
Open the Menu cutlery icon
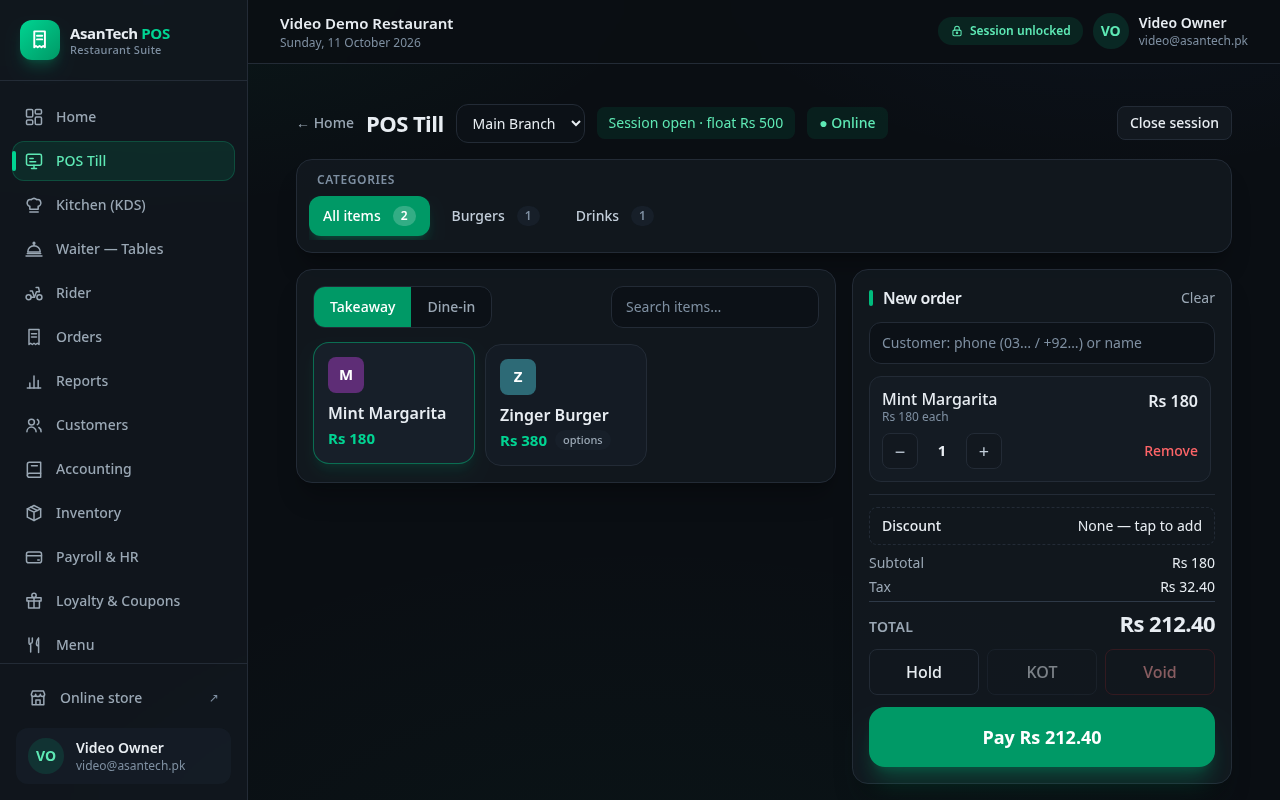click(34, 645)
